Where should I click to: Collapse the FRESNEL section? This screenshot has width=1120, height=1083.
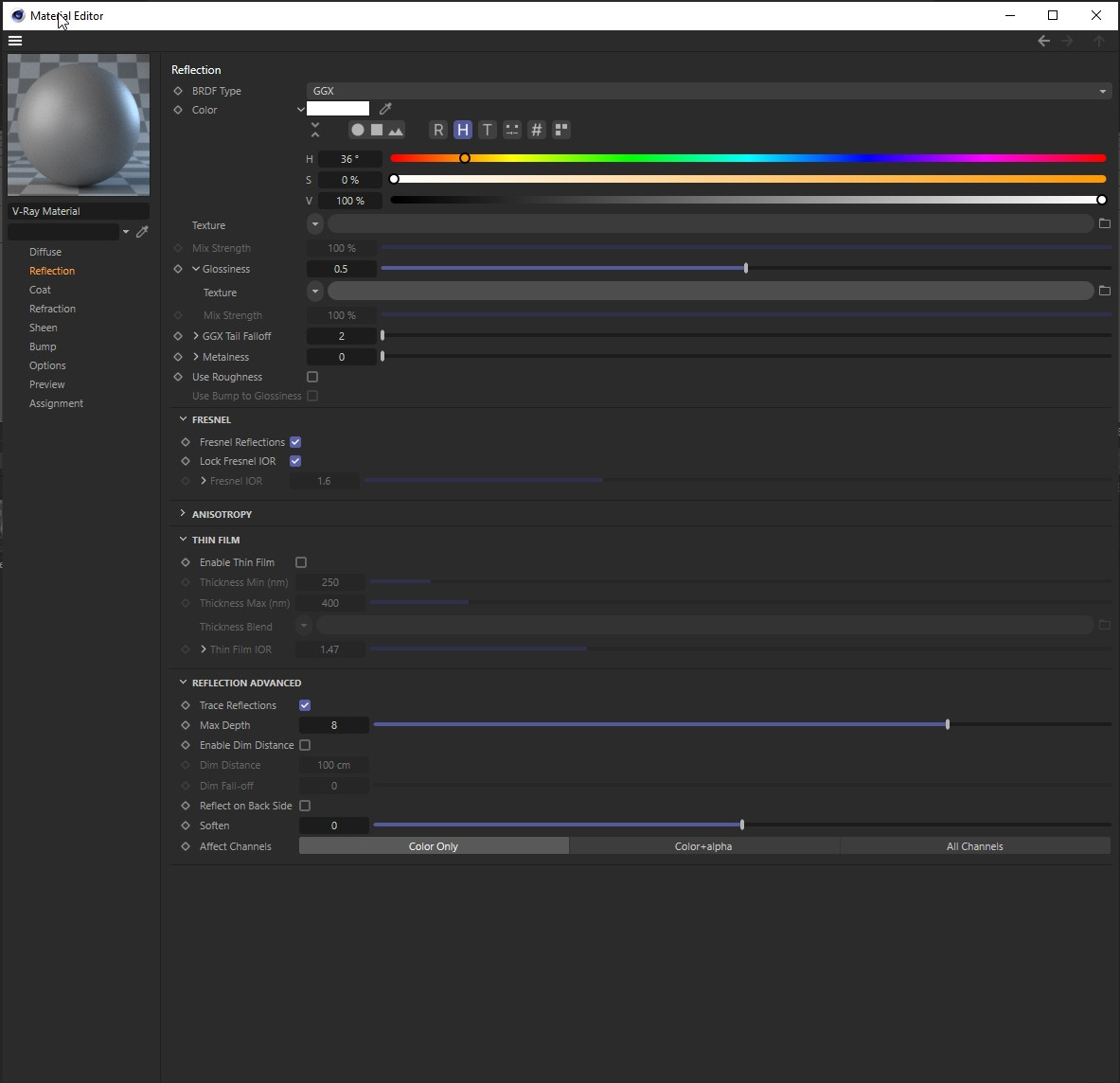[183, 419]
